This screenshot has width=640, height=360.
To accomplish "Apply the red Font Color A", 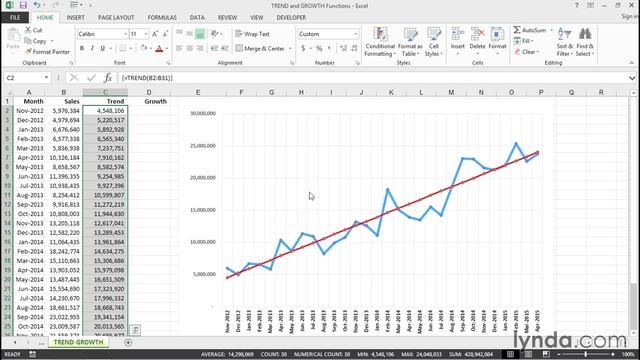I will coord(160,48).
